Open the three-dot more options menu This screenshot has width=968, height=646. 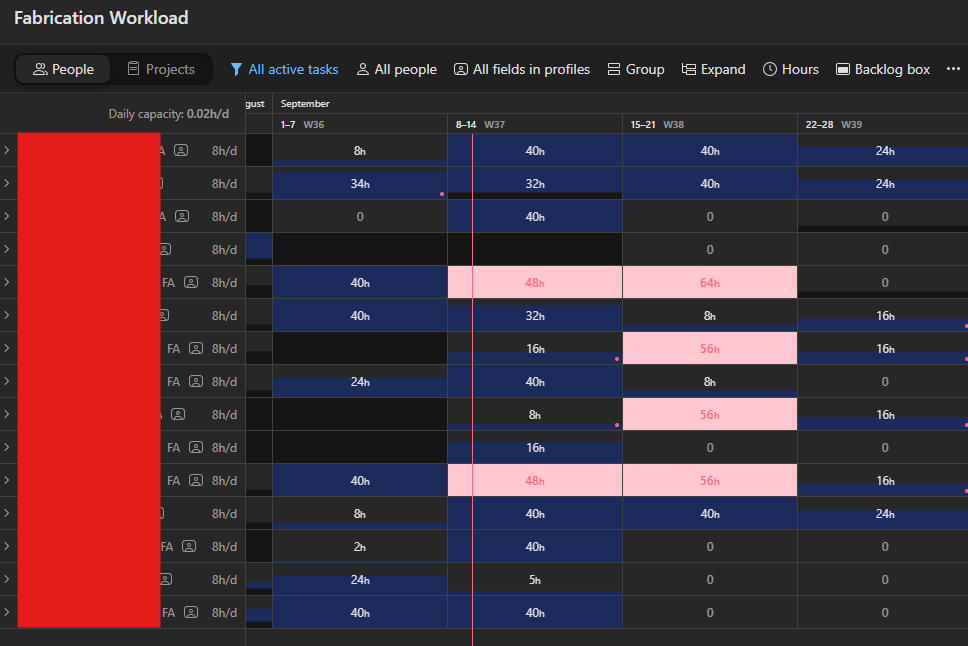952,69
